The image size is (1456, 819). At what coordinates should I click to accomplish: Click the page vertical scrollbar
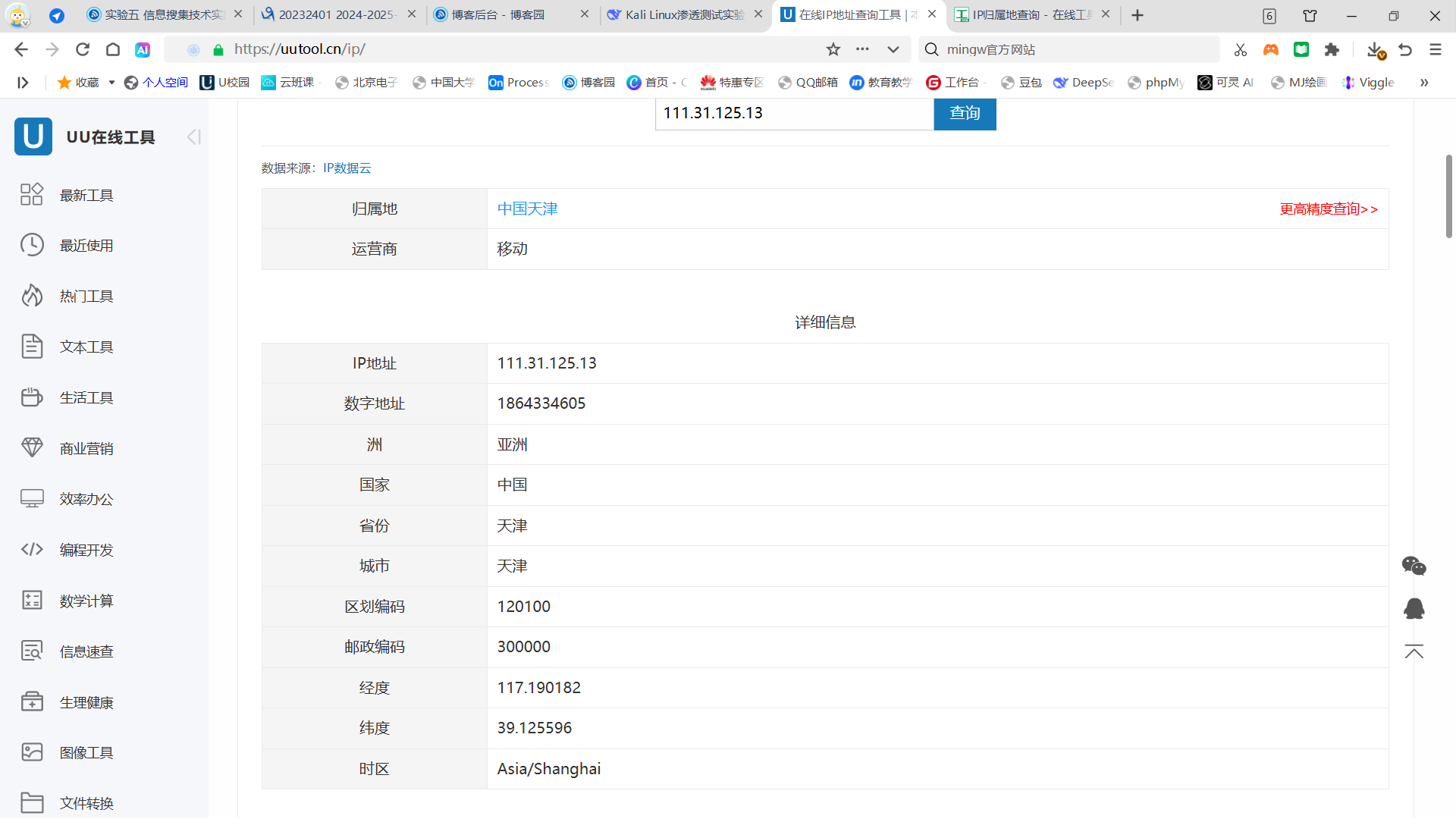[1448, 197]
